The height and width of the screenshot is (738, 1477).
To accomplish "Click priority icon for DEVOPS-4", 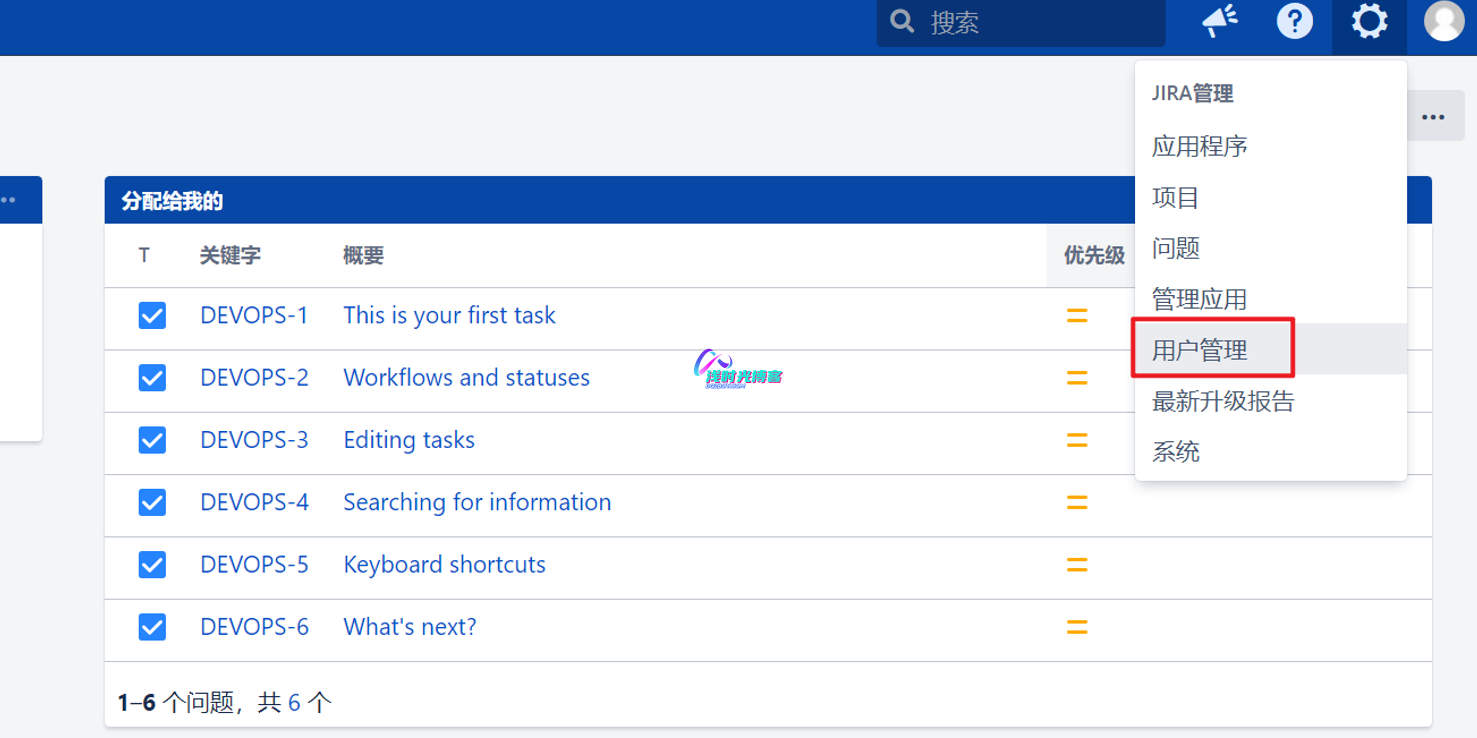I will coord(1077,503).
